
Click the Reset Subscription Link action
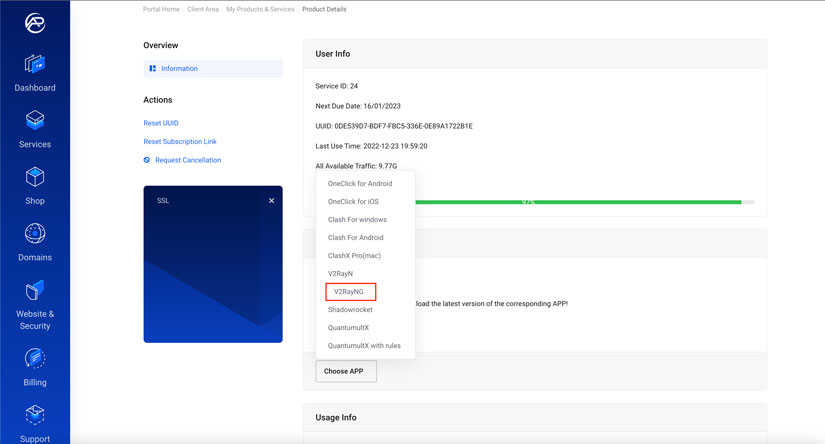(180, 142)
